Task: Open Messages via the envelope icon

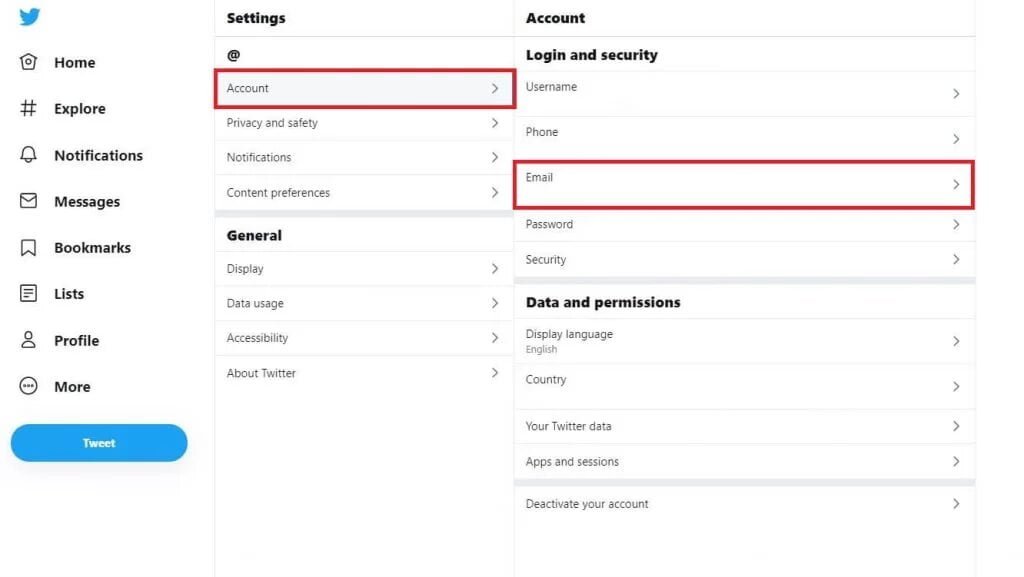Action: pyautogui.click(x=29, y=201)
